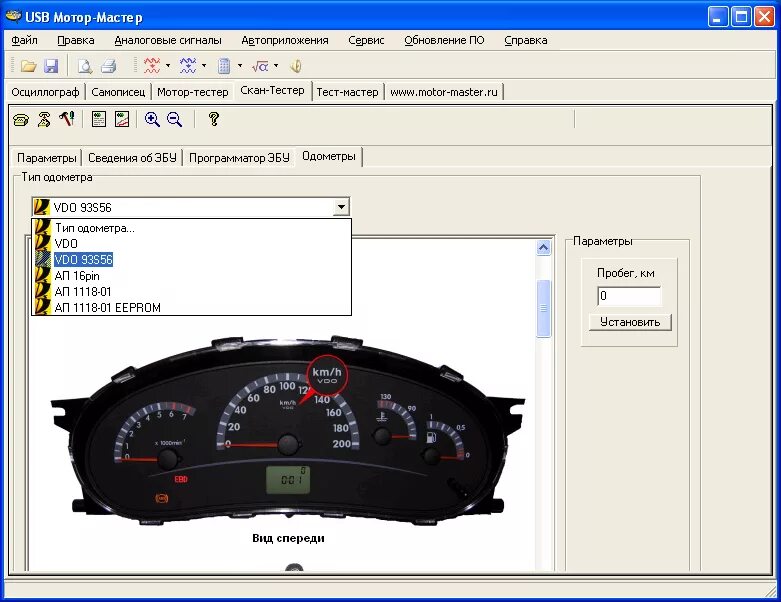Open the Справка menu
This screenshot has width=781, height=602.
pos(525,40)
